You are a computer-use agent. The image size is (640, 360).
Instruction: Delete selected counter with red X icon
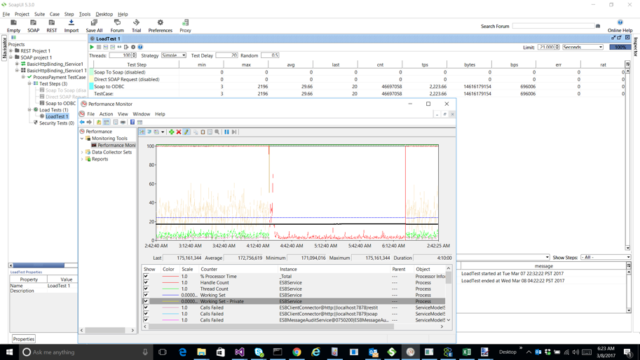tap(179, 132)
